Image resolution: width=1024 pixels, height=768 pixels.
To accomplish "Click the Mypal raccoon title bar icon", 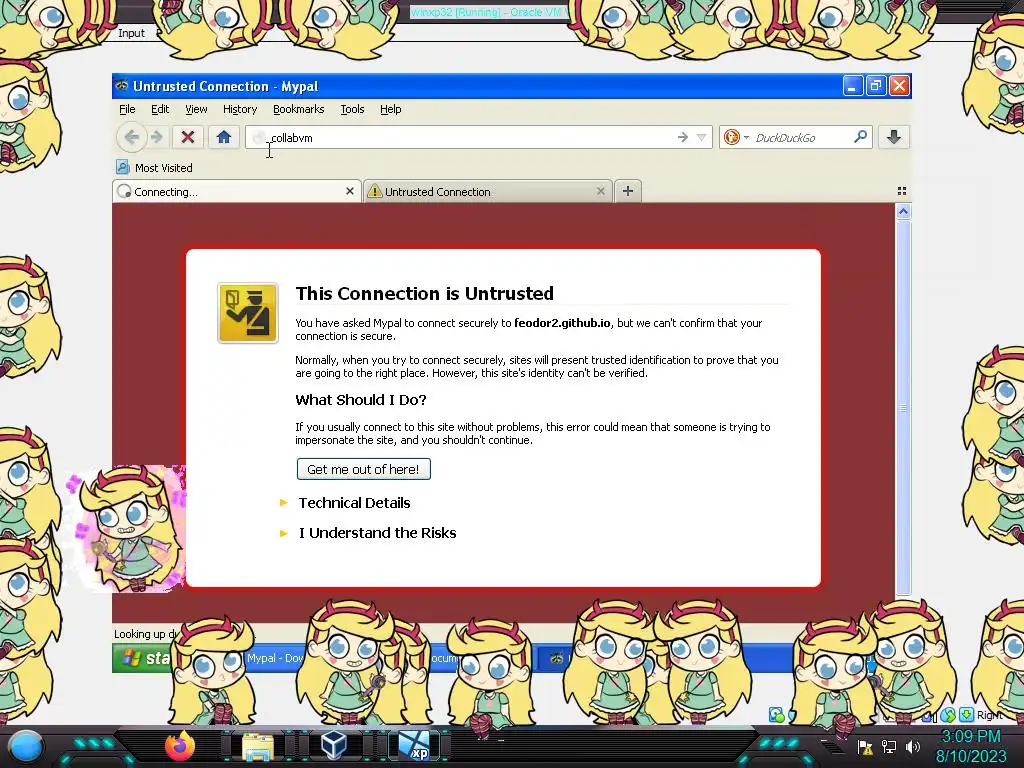I will tap(121, 85).
